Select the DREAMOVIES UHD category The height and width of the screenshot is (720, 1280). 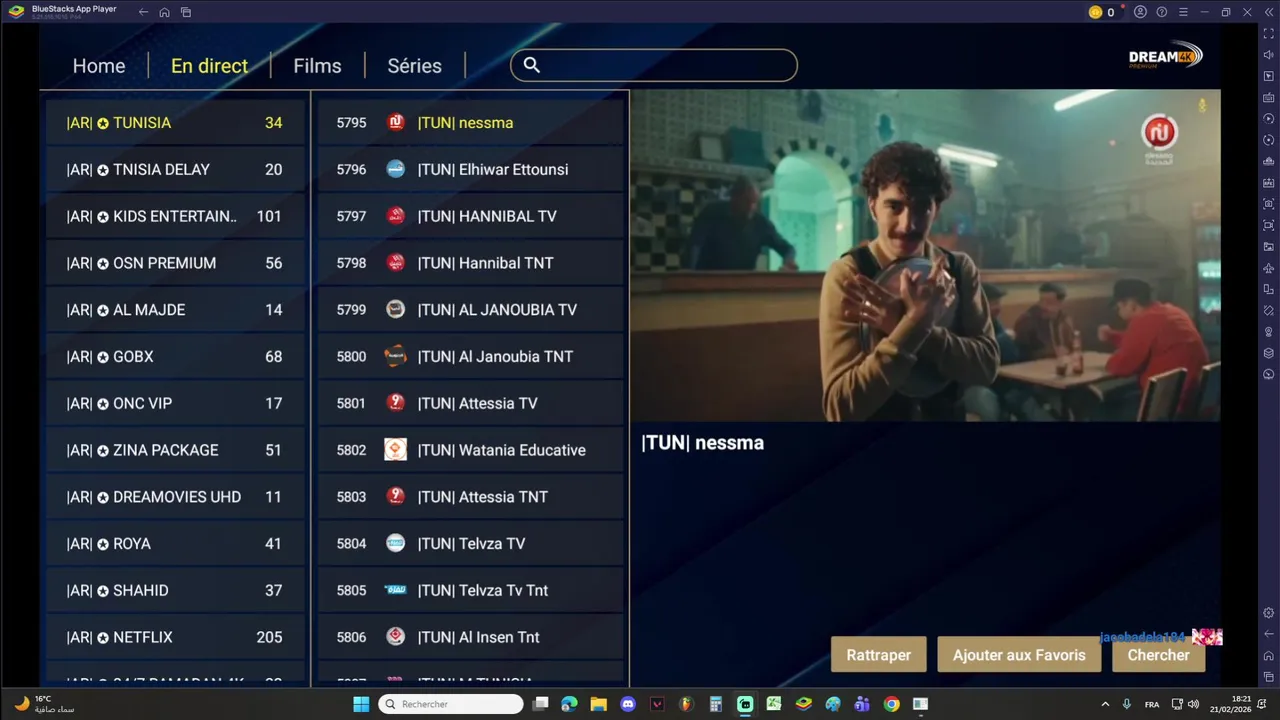pos(175,497)
